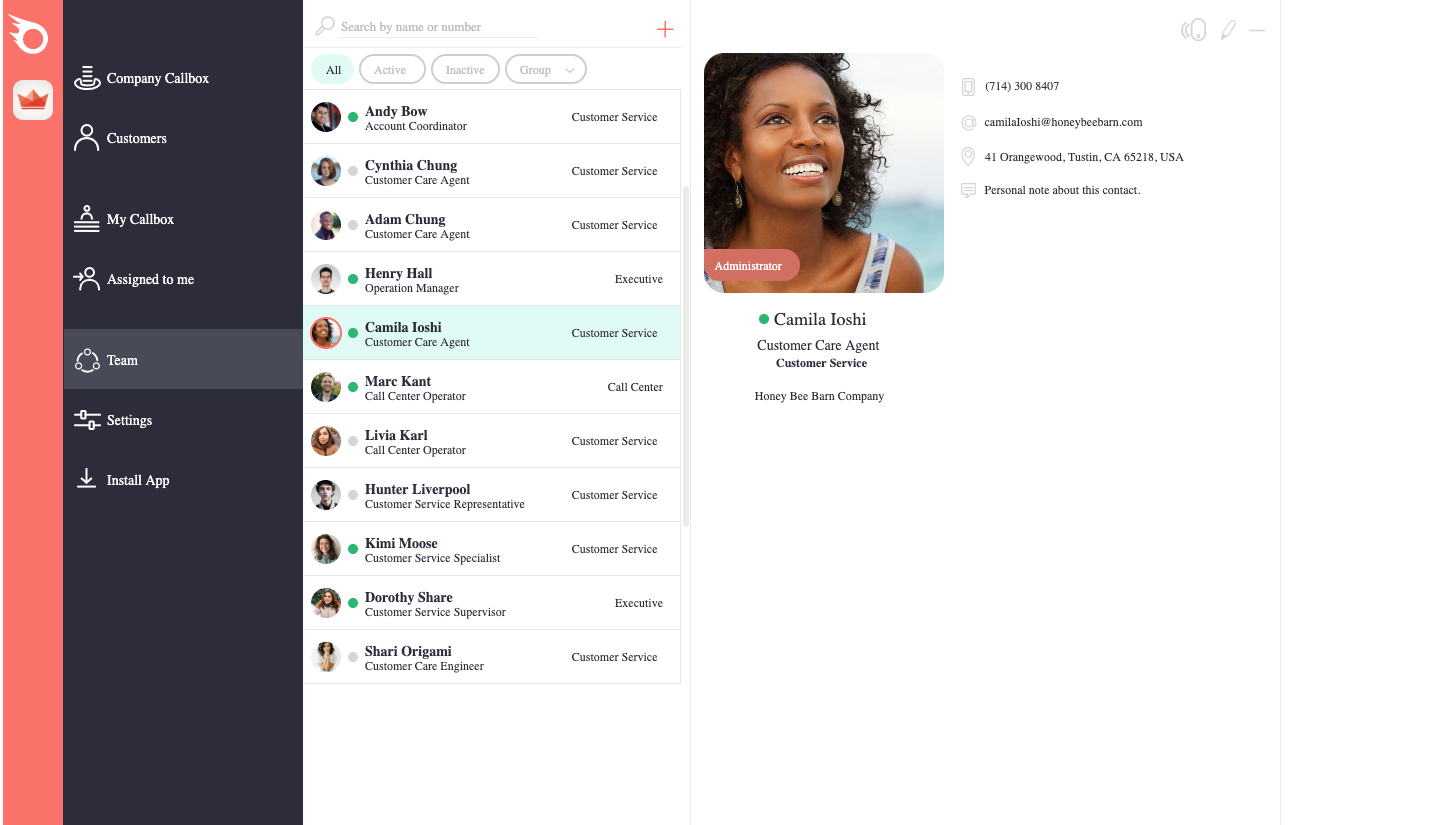The width and height of the screenshot is (1448, 825).
Task: Add a new team member with plus icon
Action: click(x=665, y=29)
